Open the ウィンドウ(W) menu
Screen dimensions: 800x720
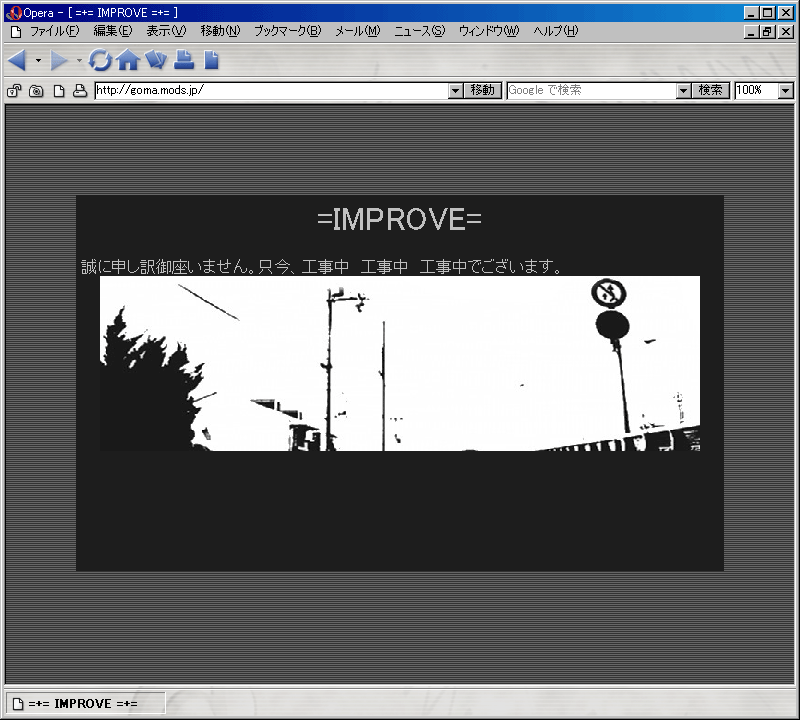click(489, 31)
